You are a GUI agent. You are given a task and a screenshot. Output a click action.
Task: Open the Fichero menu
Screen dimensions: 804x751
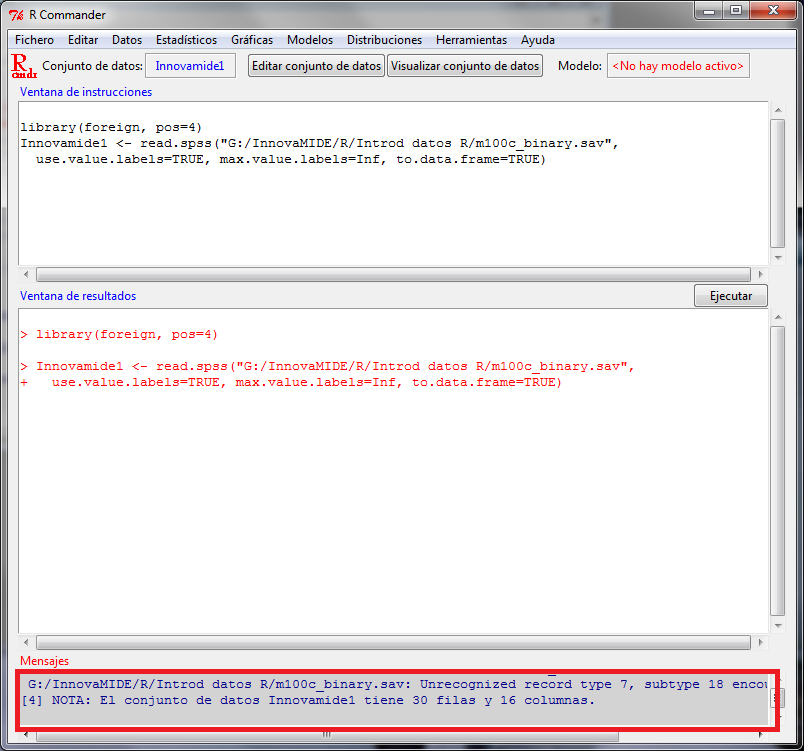(x=34, y=40)
